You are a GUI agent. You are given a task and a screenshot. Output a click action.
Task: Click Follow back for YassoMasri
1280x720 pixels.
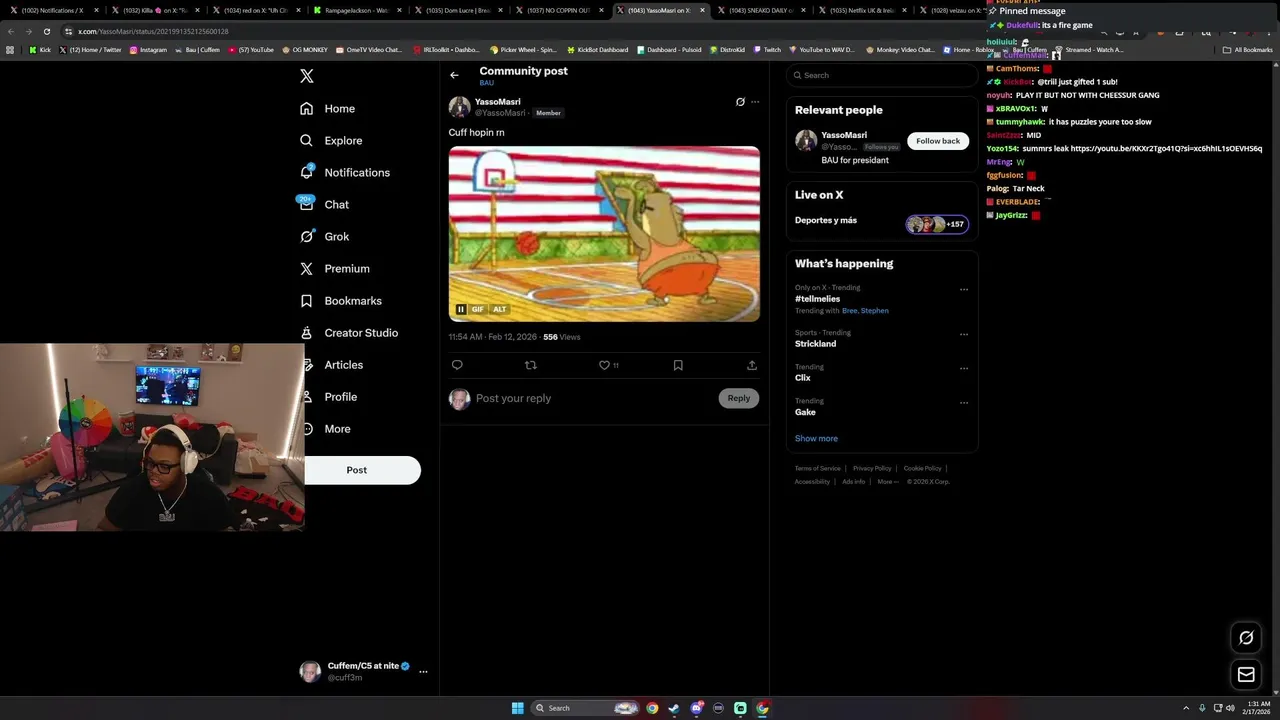coord(938,141)
